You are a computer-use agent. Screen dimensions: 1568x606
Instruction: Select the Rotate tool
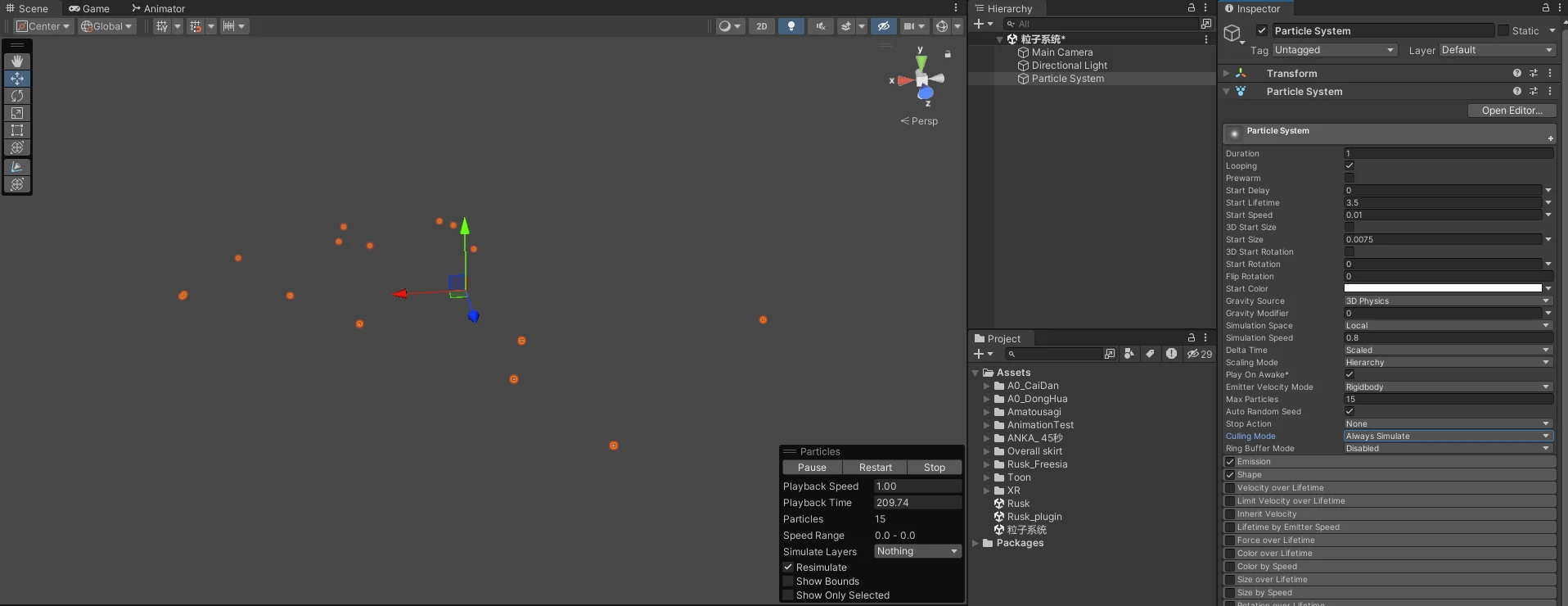coord(17,96)
